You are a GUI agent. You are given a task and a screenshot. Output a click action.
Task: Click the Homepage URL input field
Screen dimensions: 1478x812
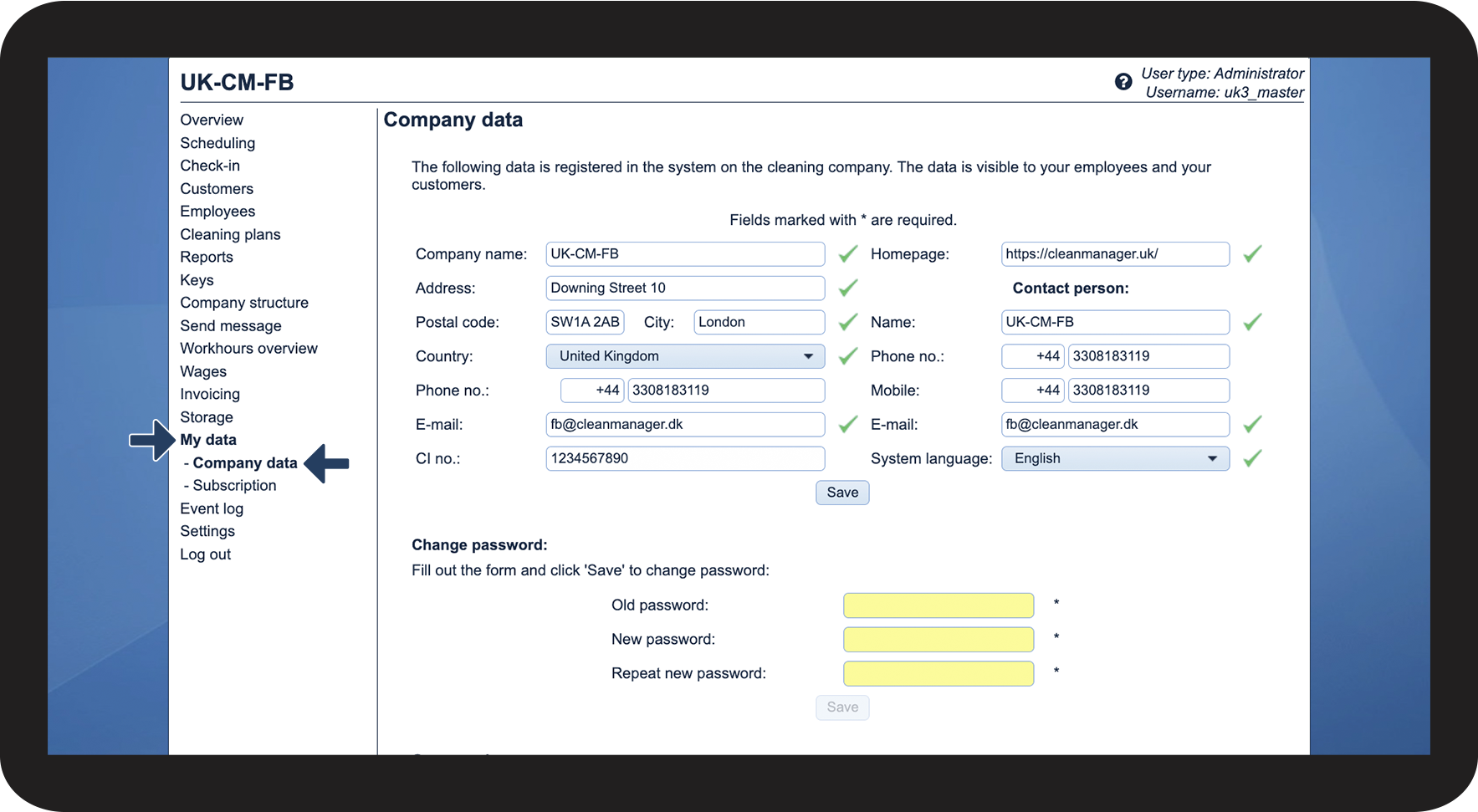click(x=1115, y=254)
